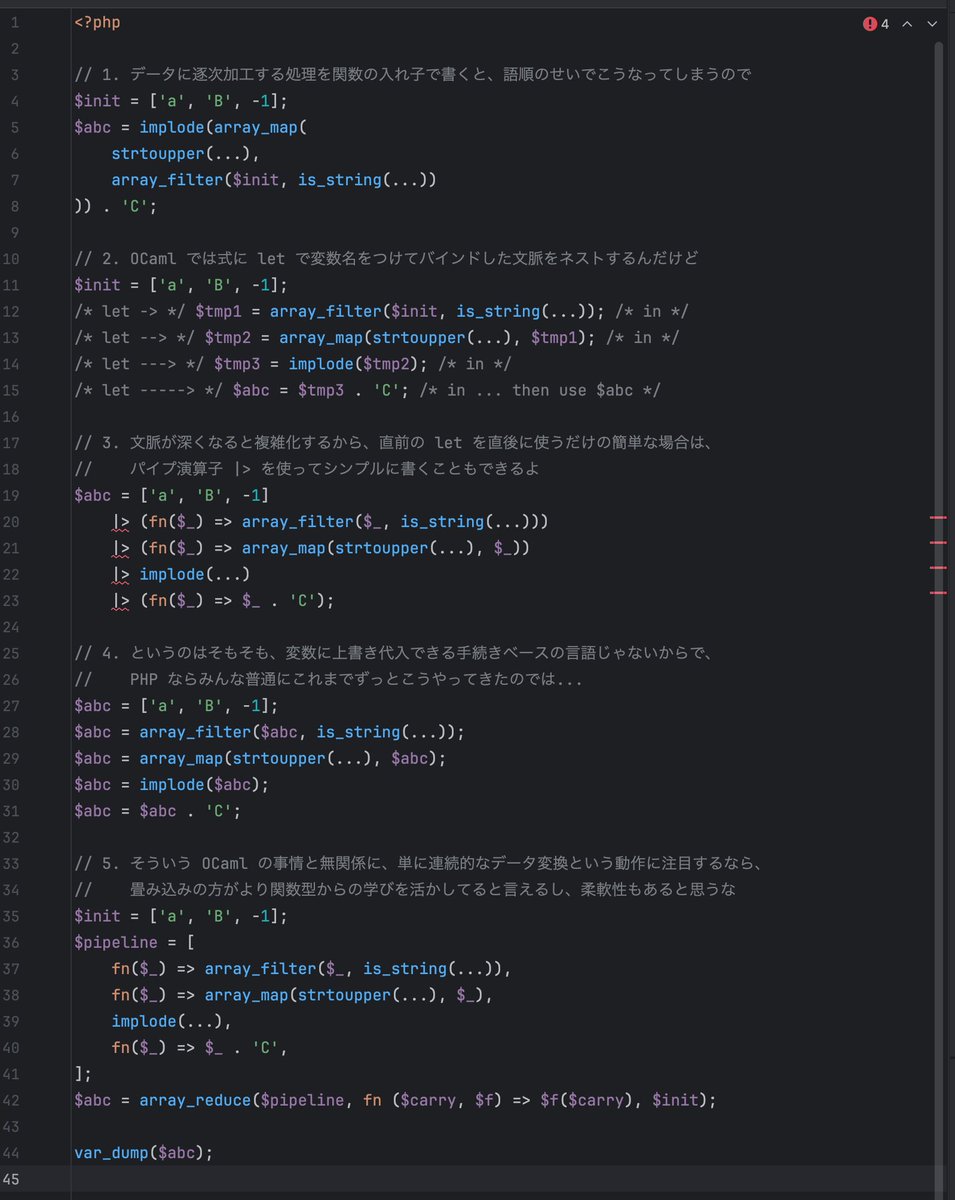Click strtoupper(...) on line 6
Viewport: 955px width, 1200px height.
pos(185,153)
